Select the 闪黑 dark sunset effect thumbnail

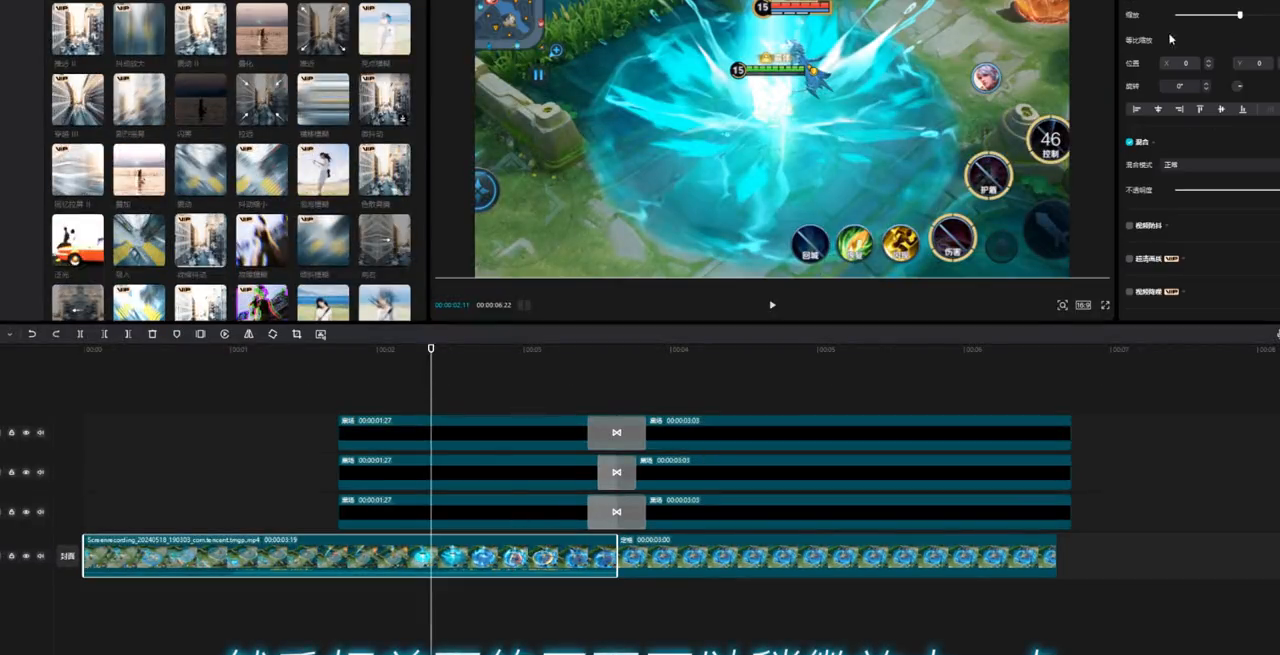click(201, 99)
